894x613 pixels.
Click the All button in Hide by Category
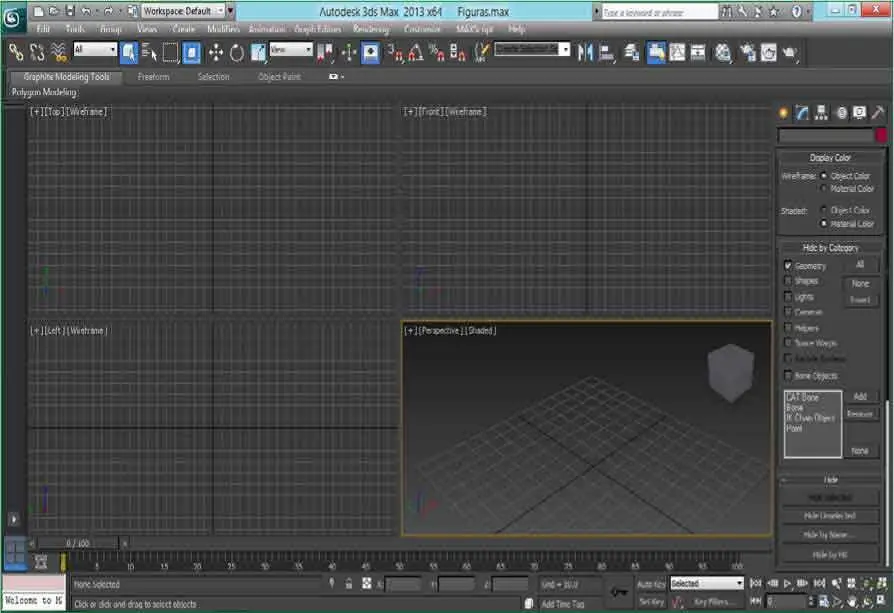pyautogui.click(x=860, y=265)
